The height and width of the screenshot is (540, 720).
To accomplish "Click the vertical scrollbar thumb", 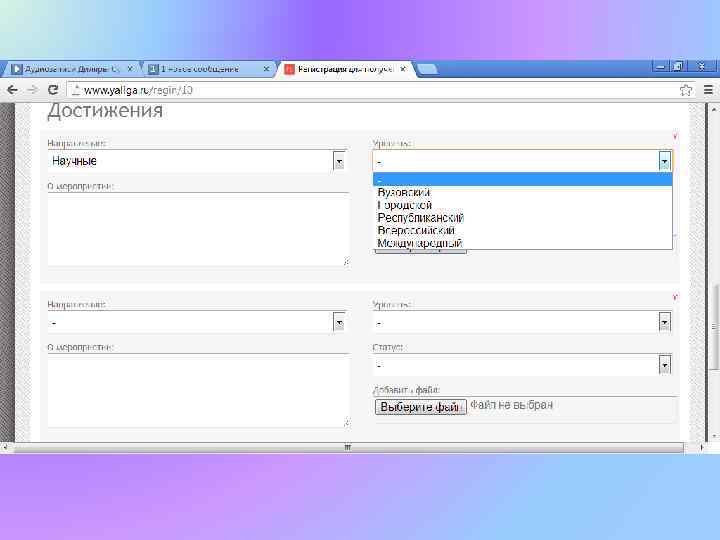I will point(714,326).
